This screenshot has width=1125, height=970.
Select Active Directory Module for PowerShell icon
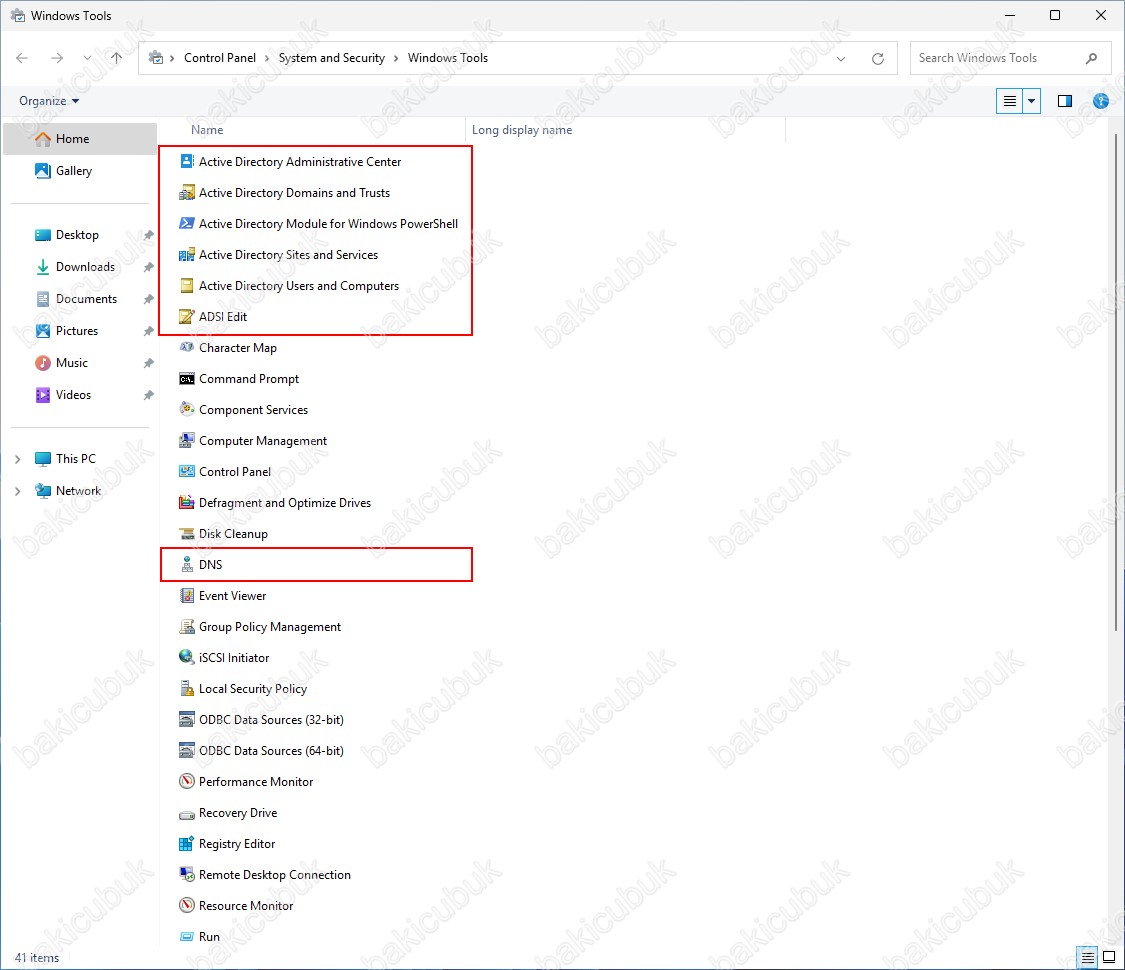[187, 223]
